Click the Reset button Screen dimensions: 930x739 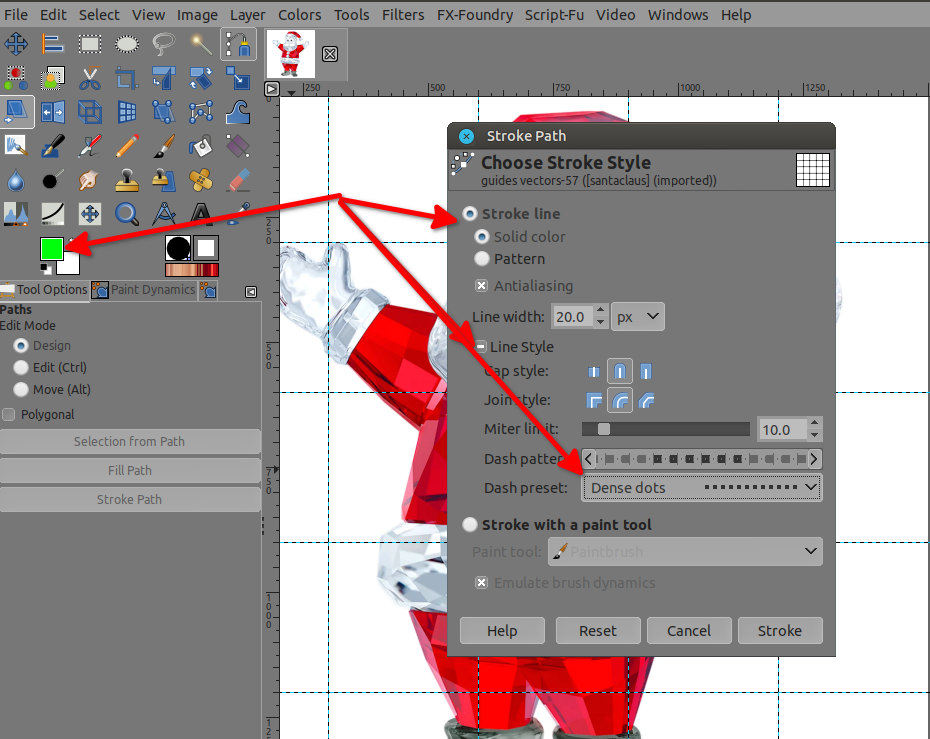[598, 630]
